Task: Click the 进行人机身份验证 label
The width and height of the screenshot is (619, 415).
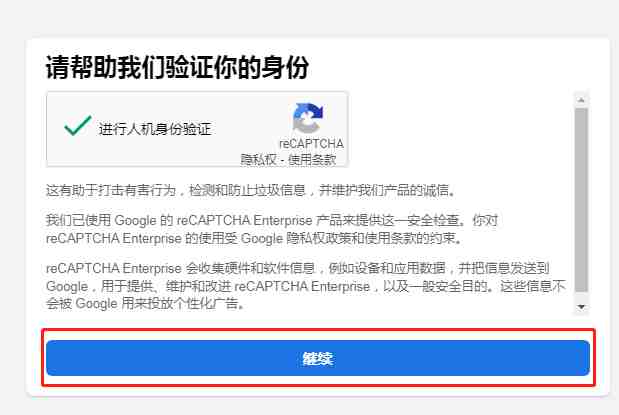Action: pyautogui.click(x=155, y=129)
